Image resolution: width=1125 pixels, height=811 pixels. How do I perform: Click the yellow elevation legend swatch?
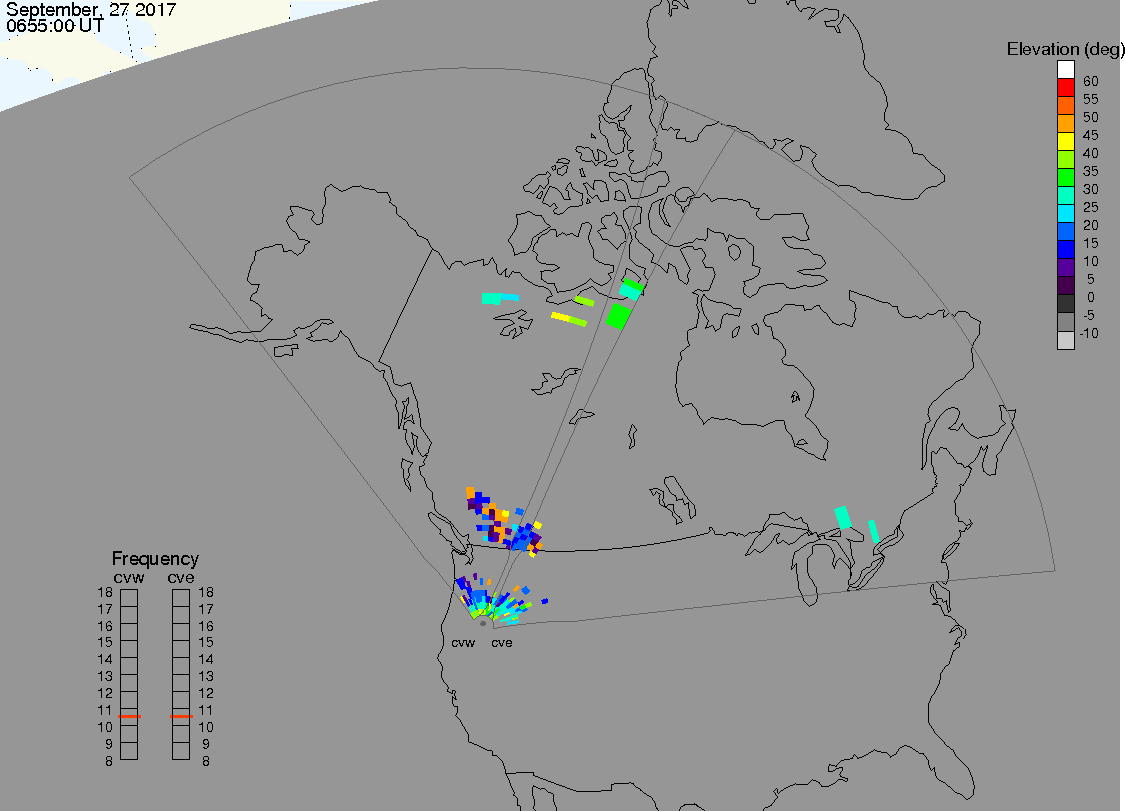[x=1065, y=141]
